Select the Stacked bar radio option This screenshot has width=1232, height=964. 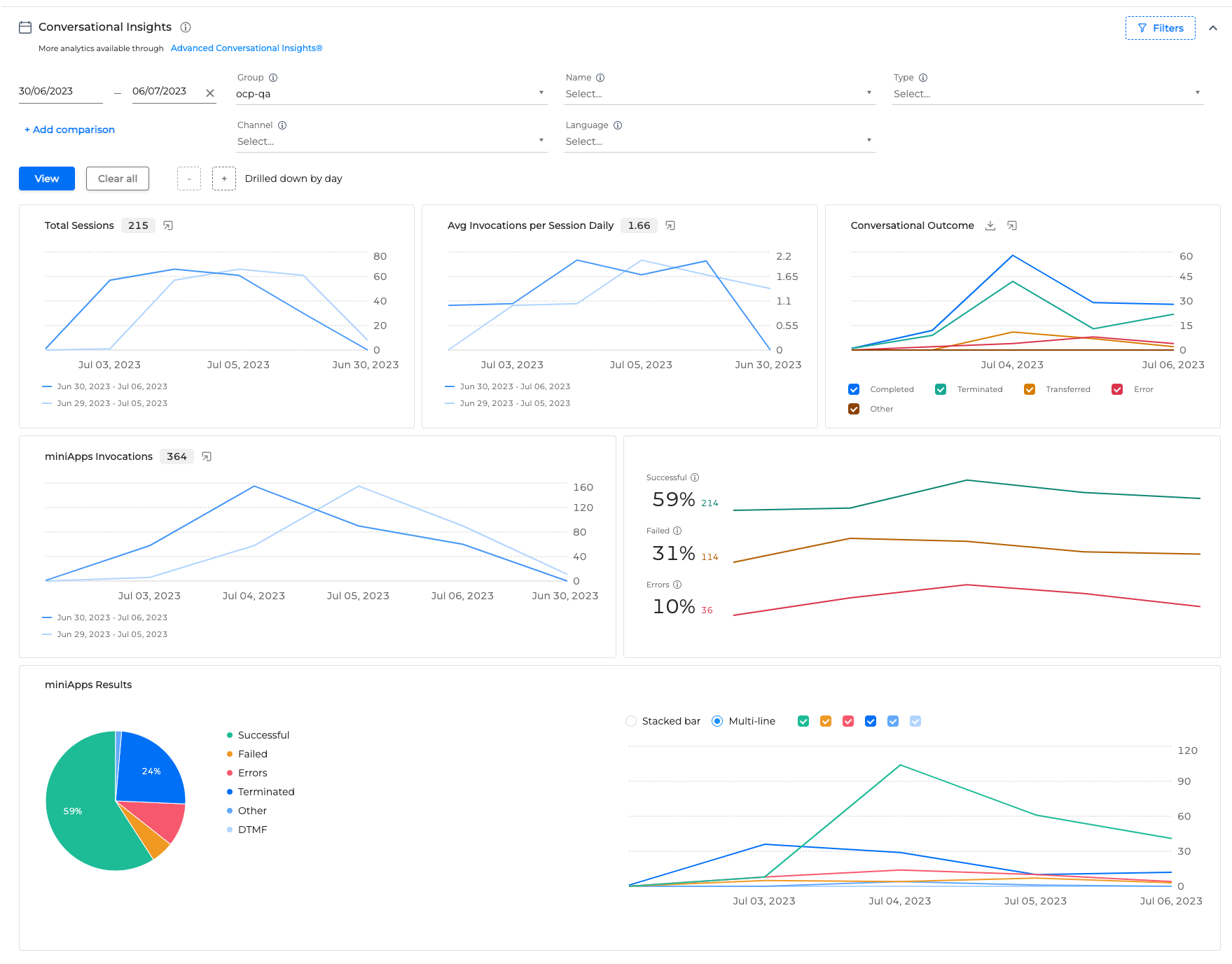click(631, 721)
